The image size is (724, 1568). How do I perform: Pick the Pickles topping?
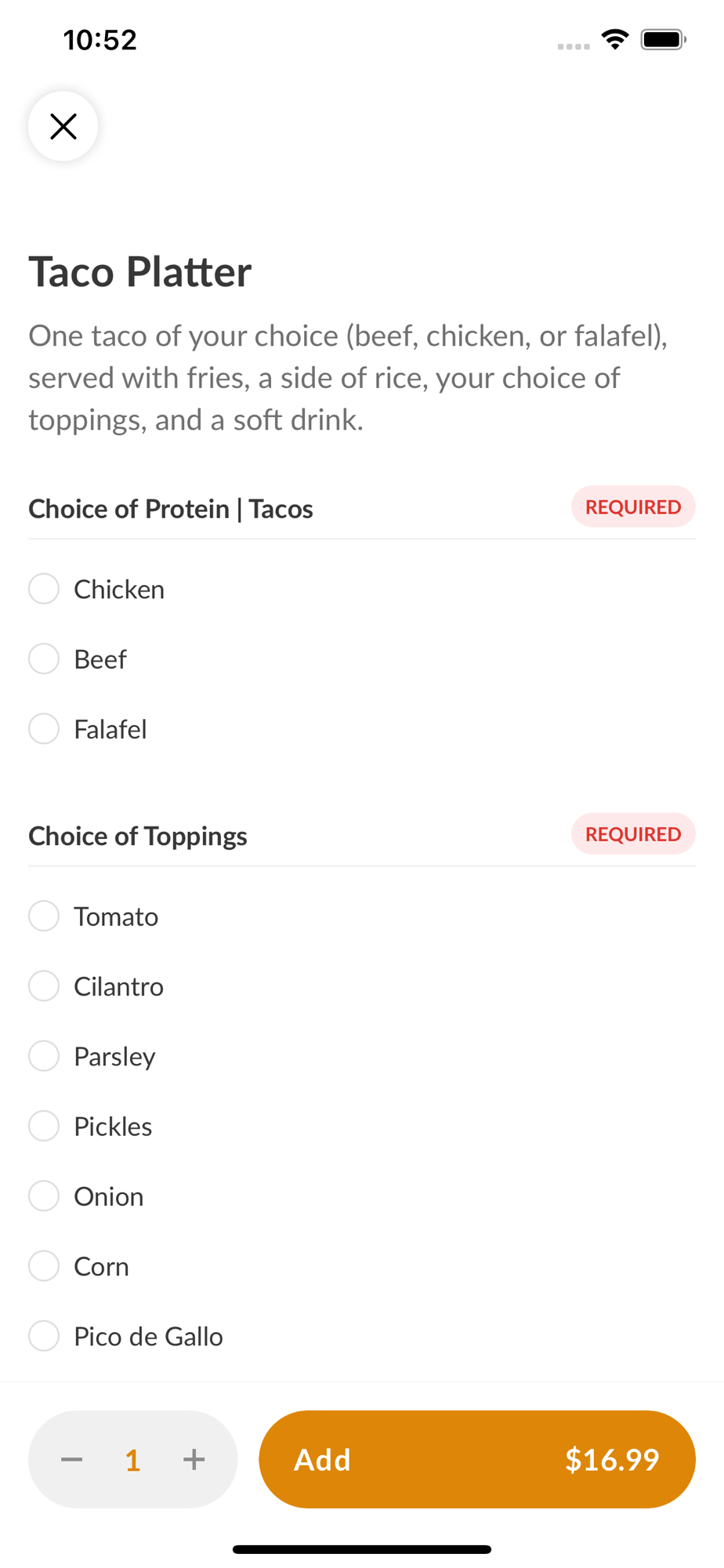(x=44, y=1126)
